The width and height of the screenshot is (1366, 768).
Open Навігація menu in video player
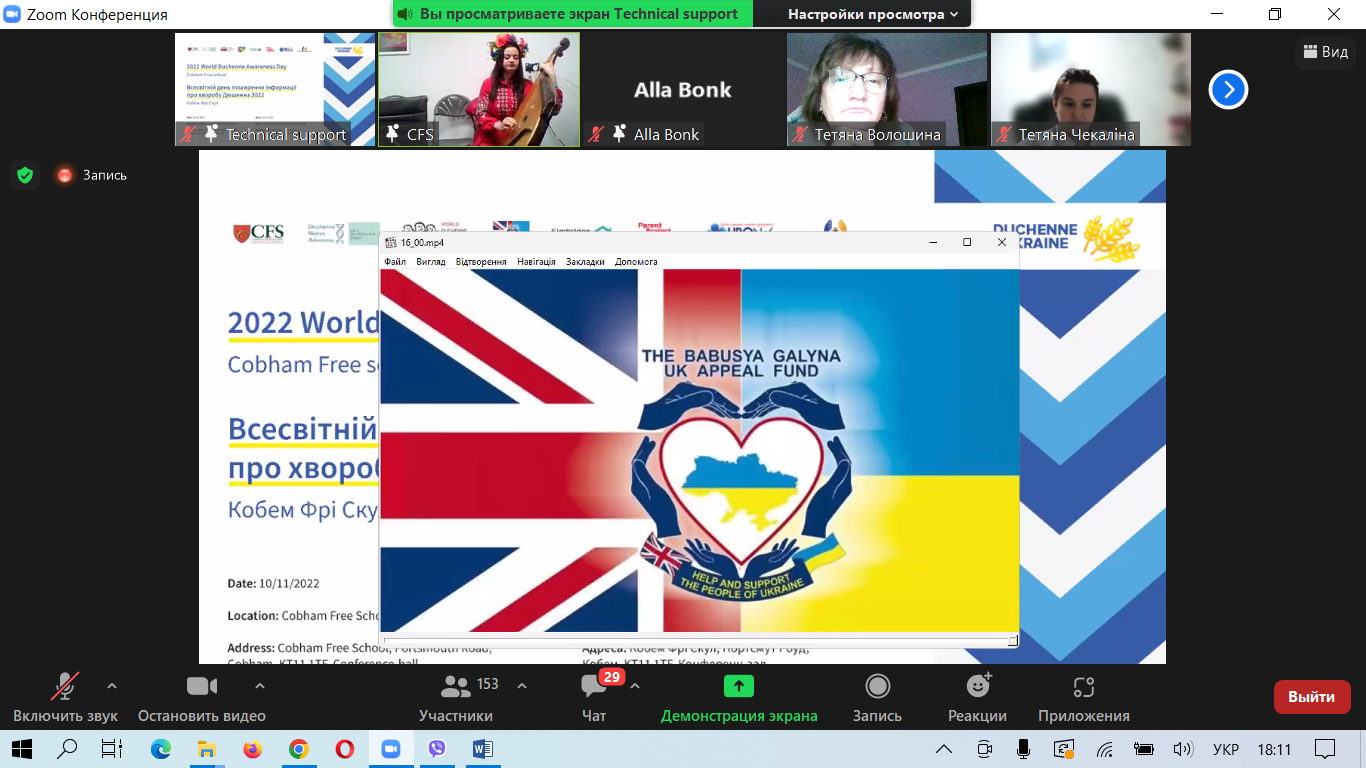536,262
